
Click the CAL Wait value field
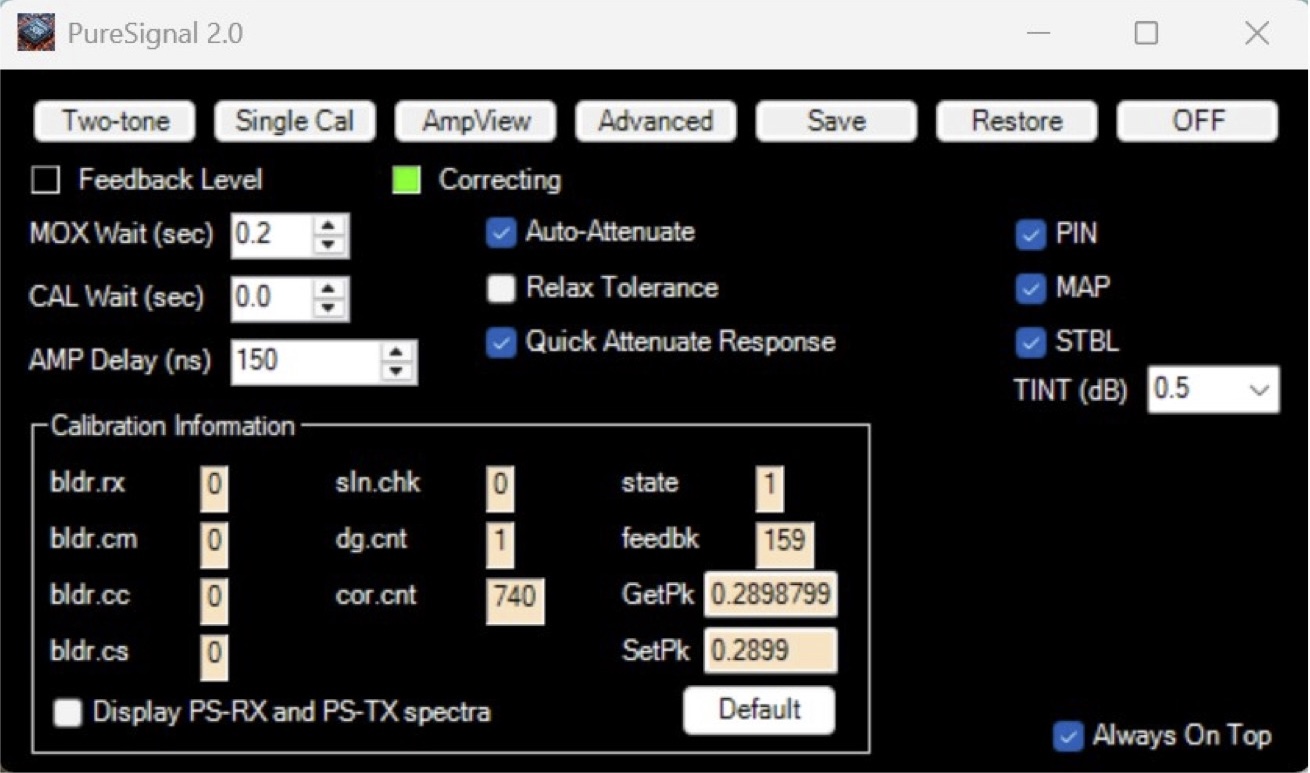[272, 298]
